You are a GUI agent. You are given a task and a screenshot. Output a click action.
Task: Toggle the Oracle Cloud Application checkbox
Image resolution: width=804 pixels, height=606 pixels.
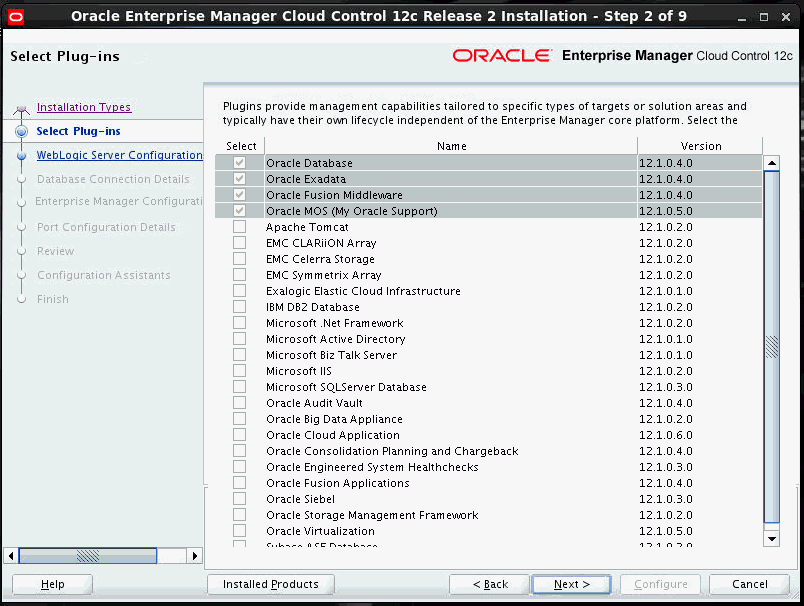239,435
